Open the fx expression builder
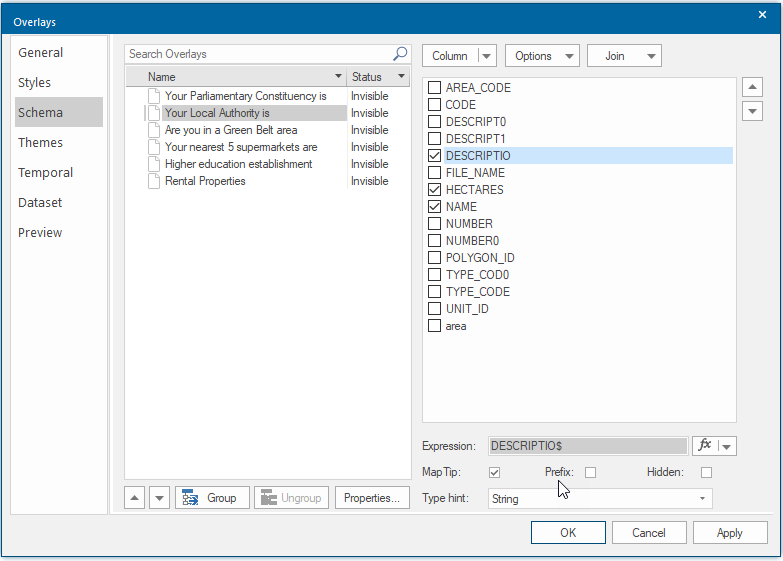The height and width of the screenshot is (561, 783). tap(705, 446)
